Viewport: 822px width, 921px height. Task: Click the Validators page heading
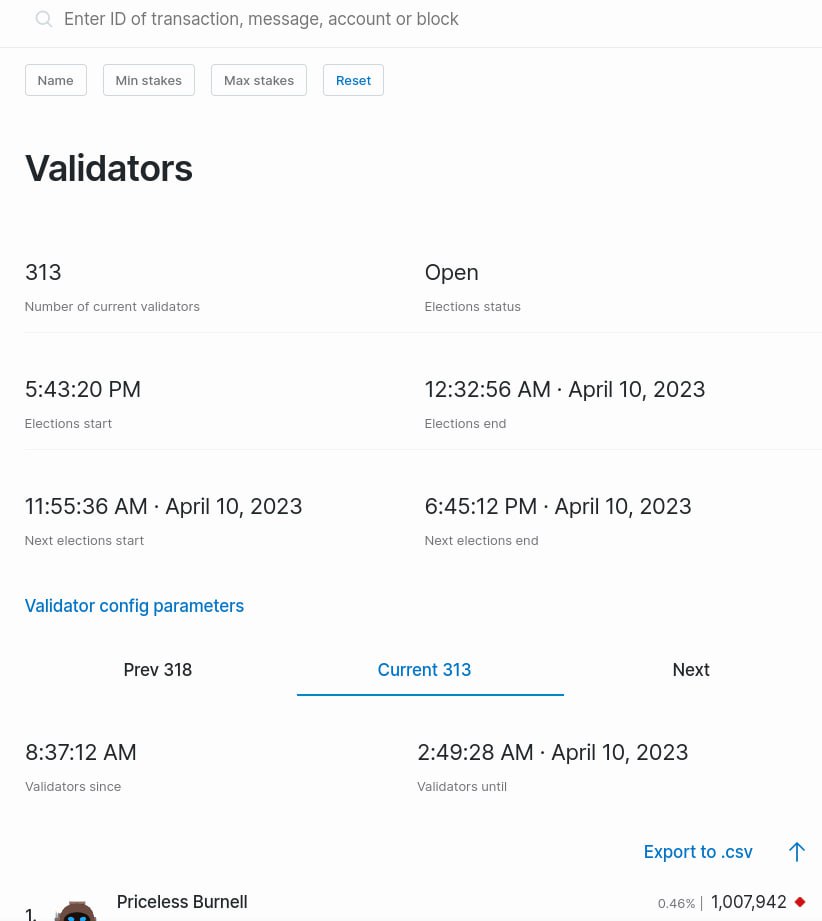109,168
